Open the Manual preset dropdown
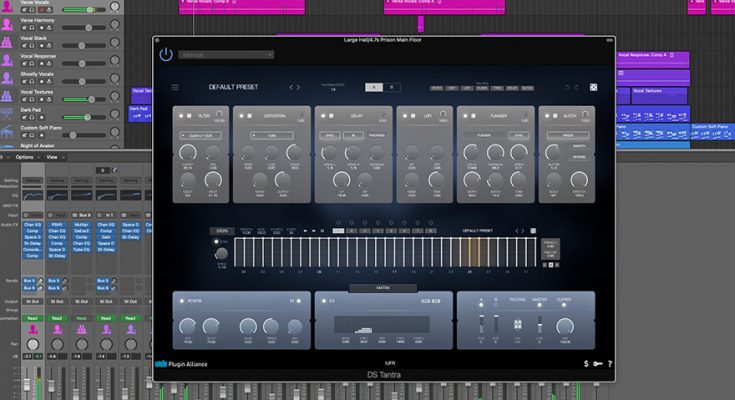Screen dimensions: 735x400 227,55
